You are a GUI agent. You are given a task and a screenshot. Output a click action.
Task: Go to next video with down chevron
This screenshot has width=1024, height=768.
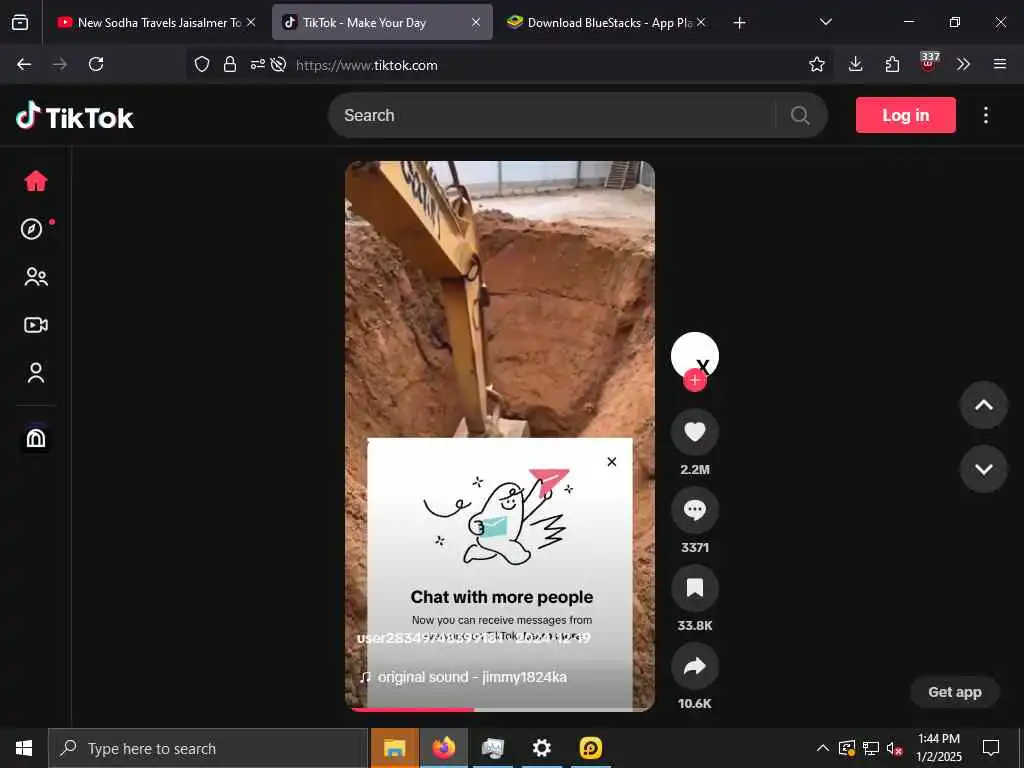[984, 469]
